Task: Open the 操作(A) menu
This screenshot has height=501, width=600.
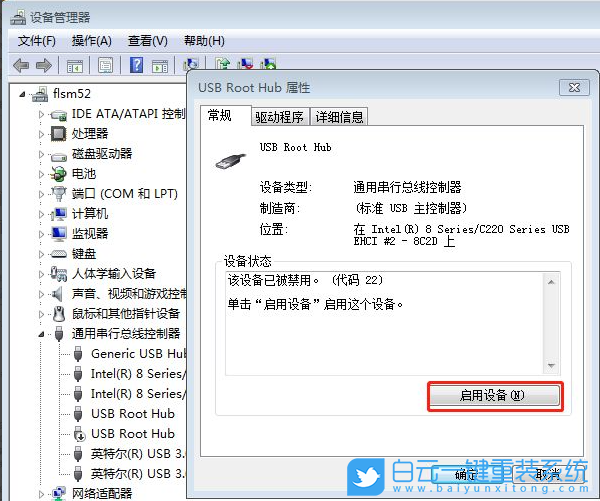Action: pyautogui.click(x=91, y=41)
